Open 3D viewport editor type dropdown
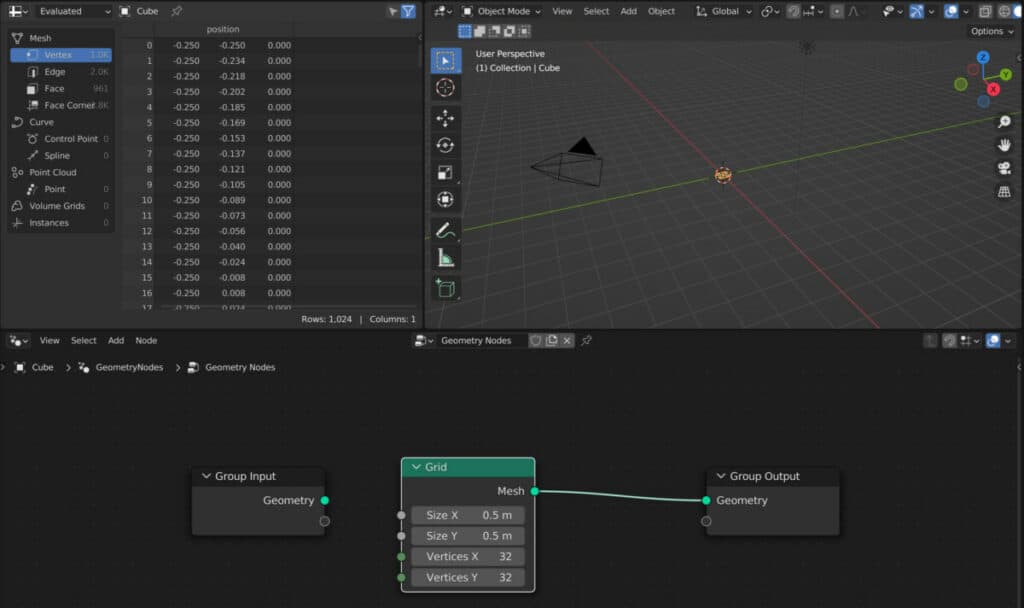The width and height of the screenshot is (1024, 608). pyautogui.click(x=443, y=11)
